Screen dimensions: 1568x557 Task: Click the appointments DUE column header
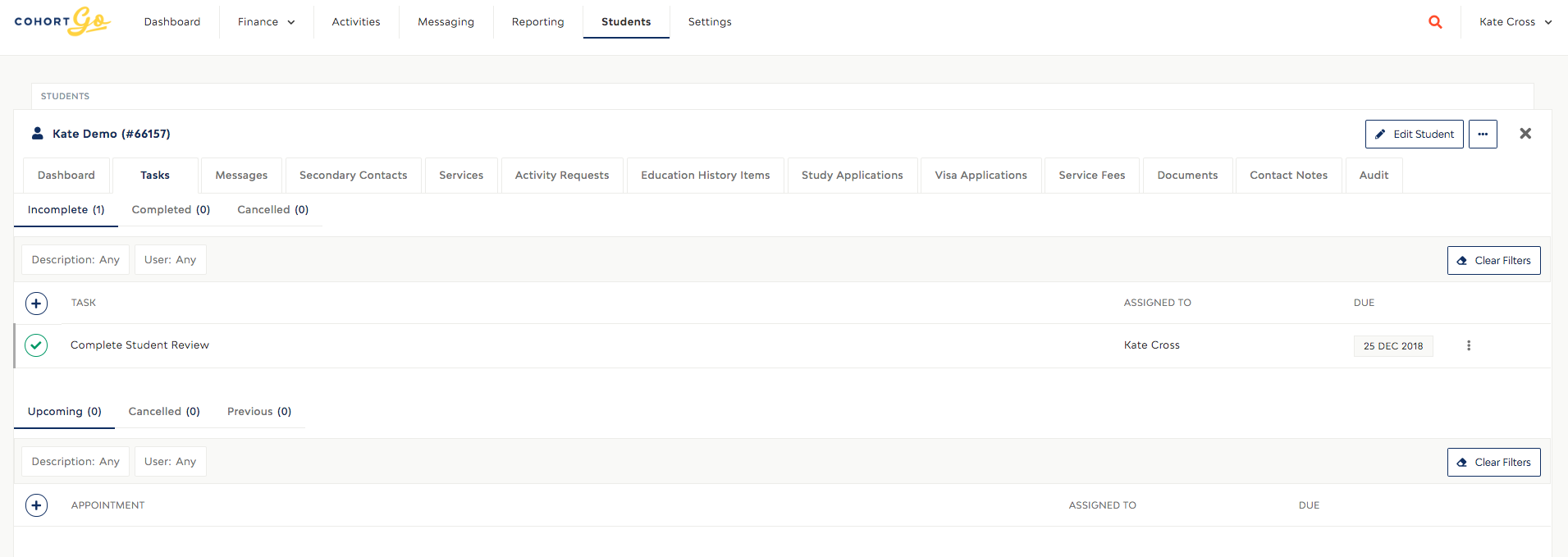pos(1310,505)
